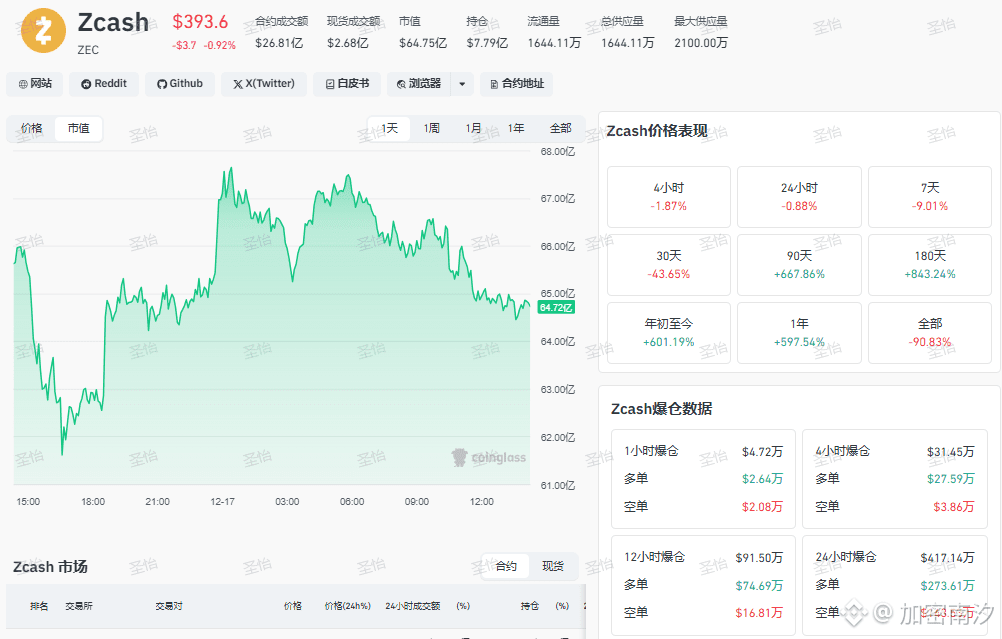This screenshot has width=1002, height=639.
Task: Click the 1小时爆仓 $4.72万 value
Action: (x=762, y=452)
